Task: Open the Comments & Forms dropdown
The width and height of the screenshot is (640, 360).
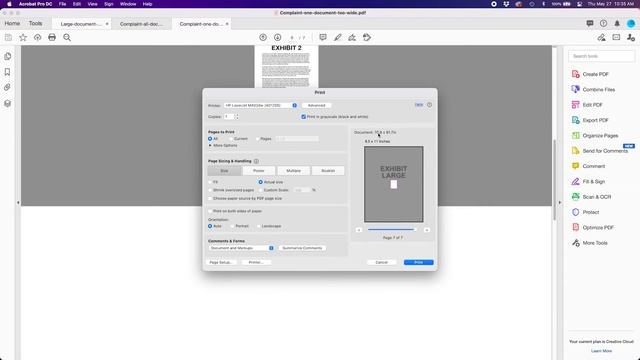Action: (x=241, y=248)
